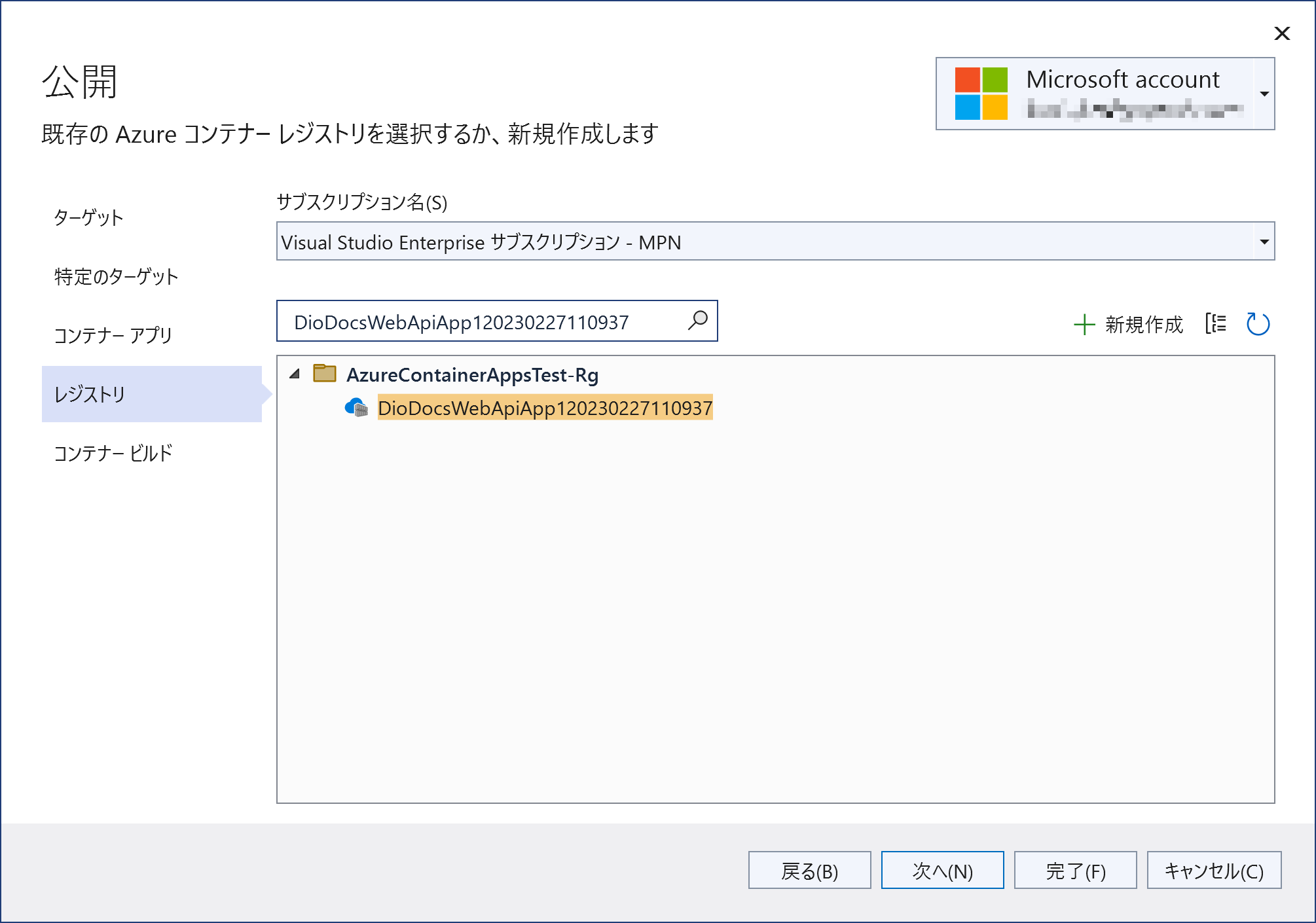Click the container registry cloud icon

[x=356, y=408]
